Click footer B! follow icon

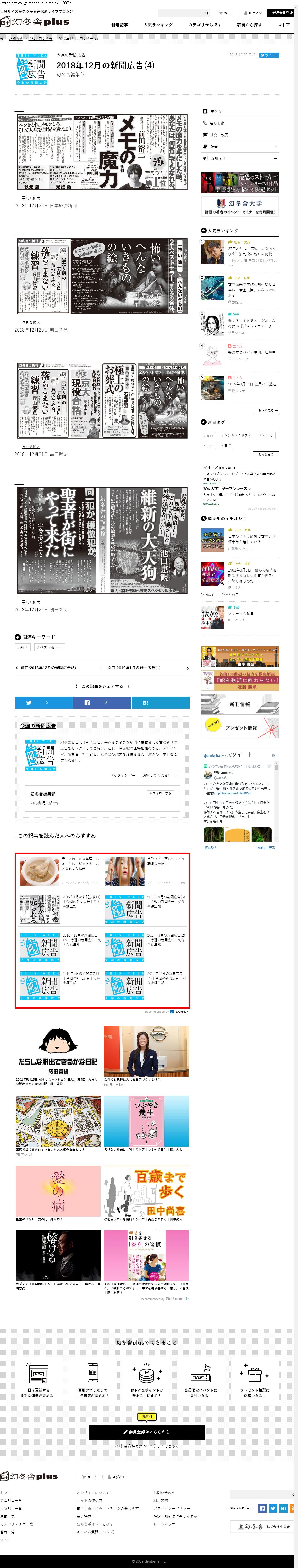click(x=284, y=1508)
